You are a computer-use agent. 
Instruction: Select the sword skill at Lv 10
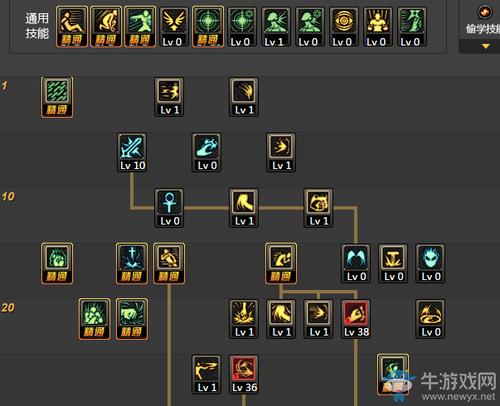(132, 152)
